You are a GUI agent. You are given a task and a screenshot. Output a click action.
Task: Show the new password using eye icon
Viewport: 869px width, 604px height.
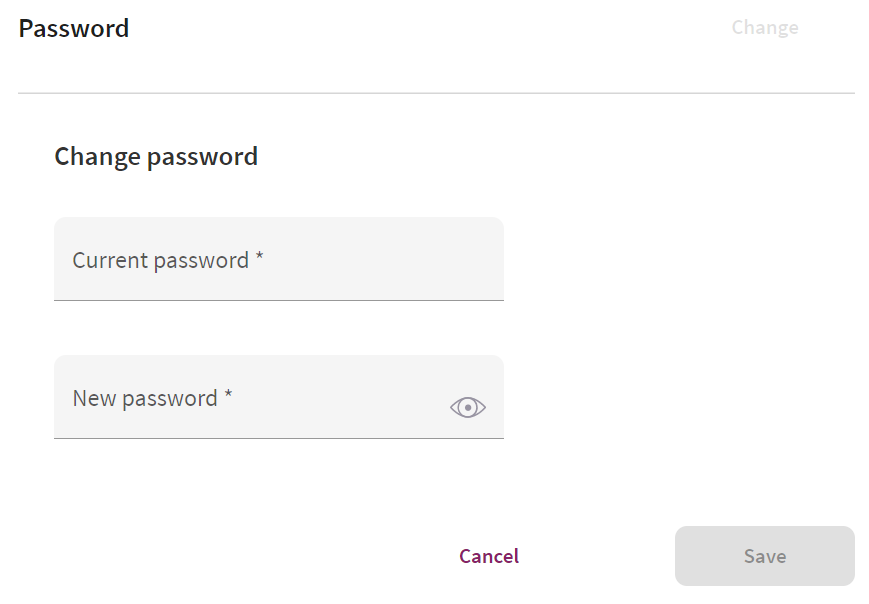pyautogui.click(x=468, y=407)
